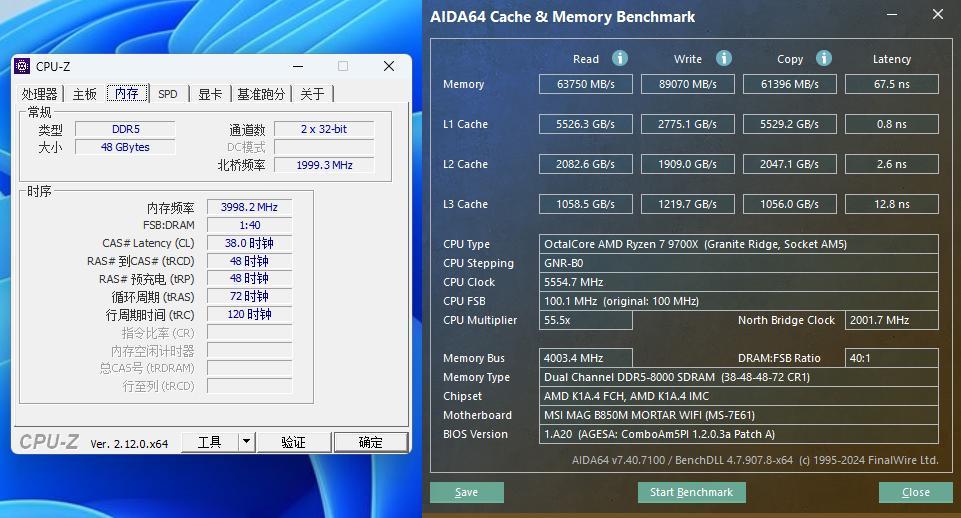
Task: Click L1 Cache Read value 5526.3 GB/s
Action: point(586,124)
